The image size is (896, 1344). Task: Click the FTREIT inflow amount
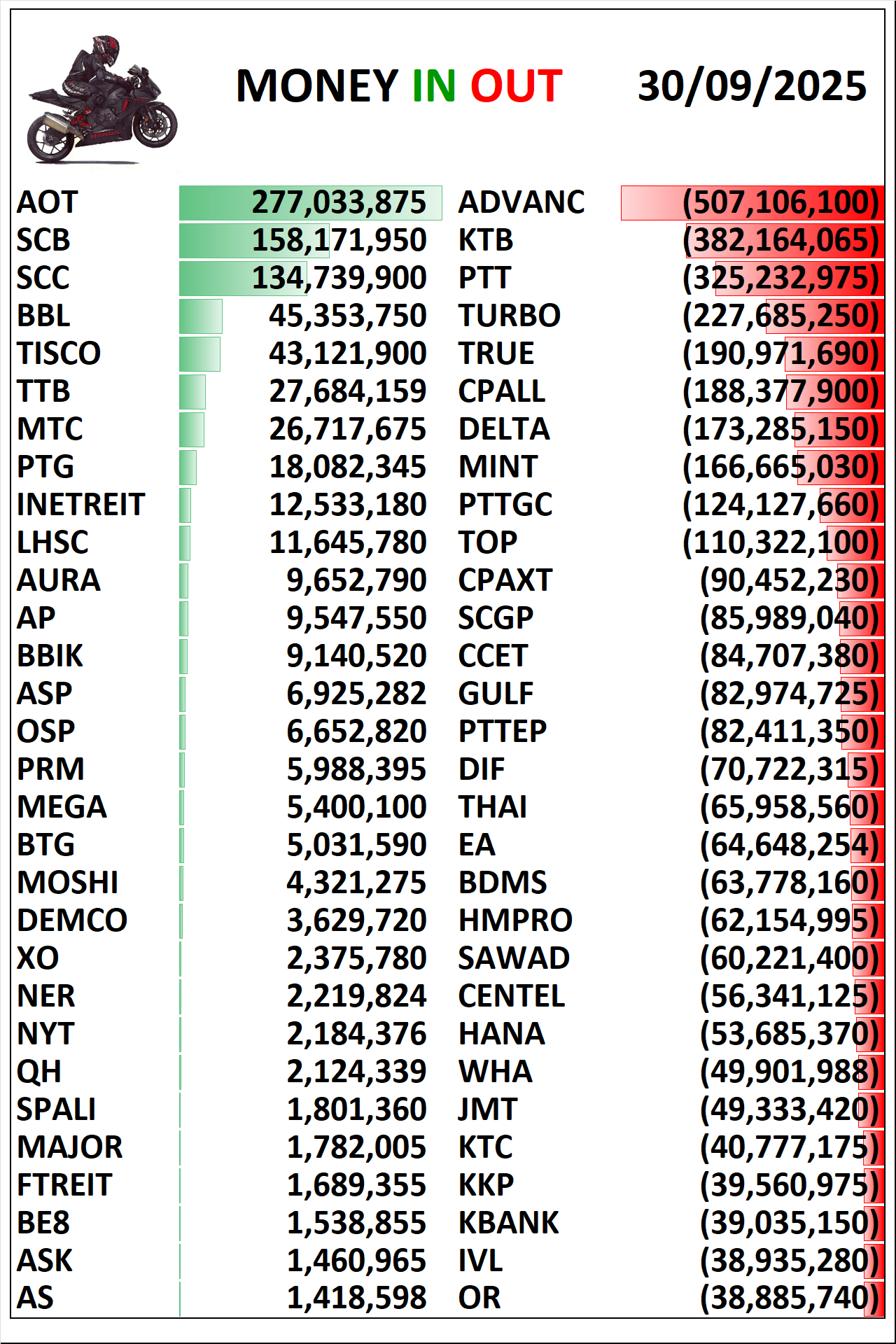click(x=356, y=1185)
